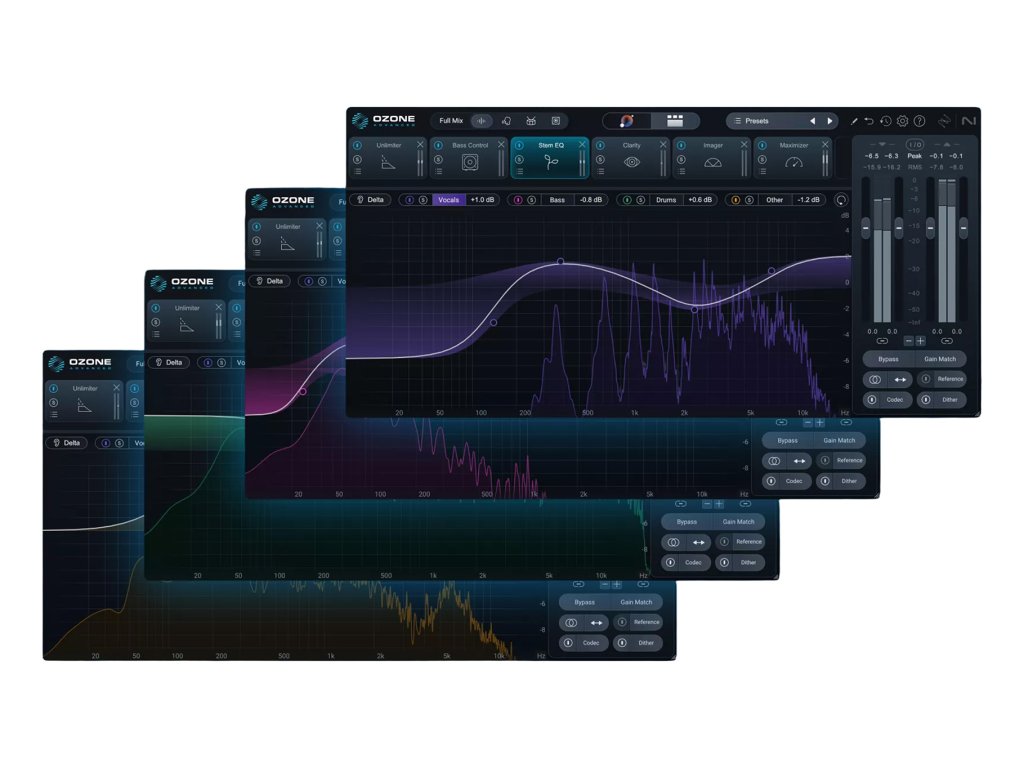Open the Stem EQ module list menu
The height and width of the screenshot is (768, 1024).
519,172
